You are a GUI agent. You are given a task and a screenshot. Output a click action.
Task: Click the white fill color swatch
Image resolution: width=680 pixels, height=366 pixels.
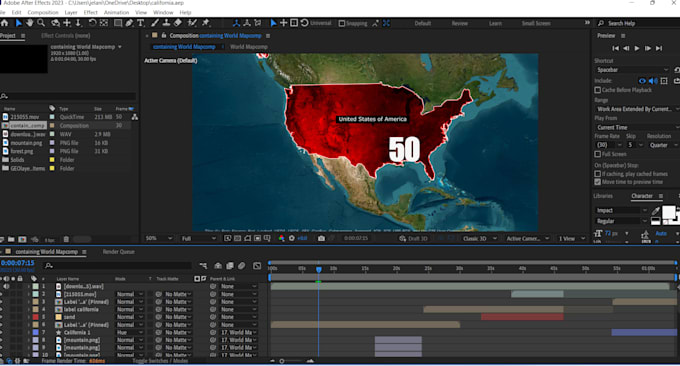point(668,212)
